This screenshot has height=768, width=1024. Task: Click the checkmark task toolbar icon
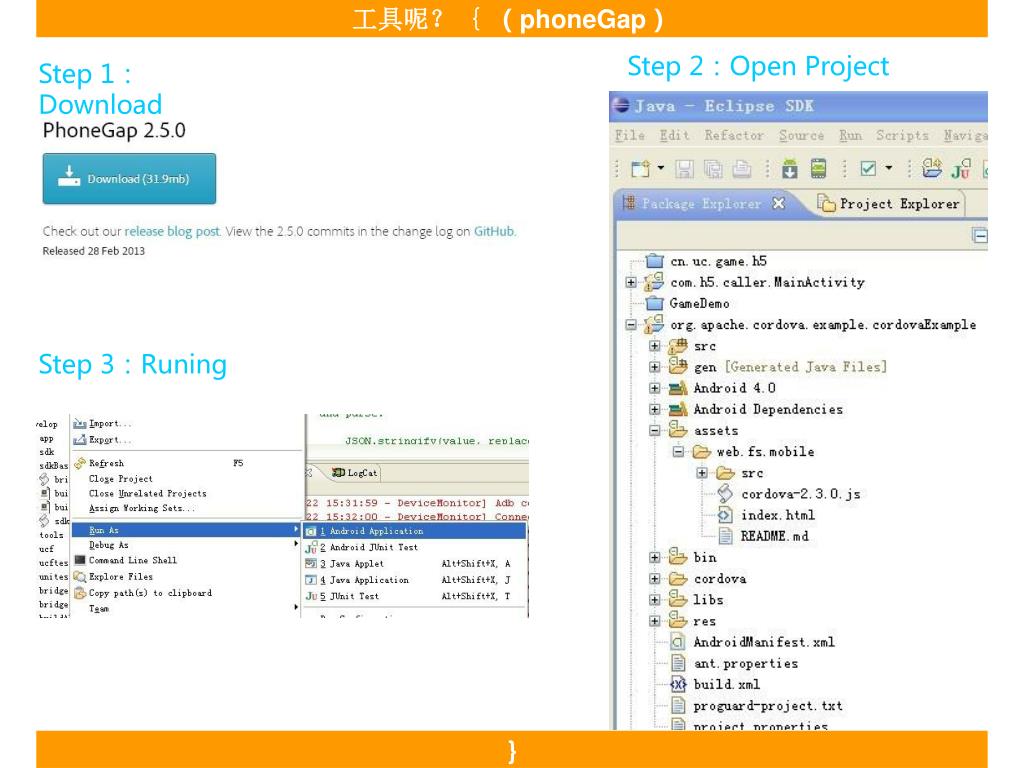point(868,168)
